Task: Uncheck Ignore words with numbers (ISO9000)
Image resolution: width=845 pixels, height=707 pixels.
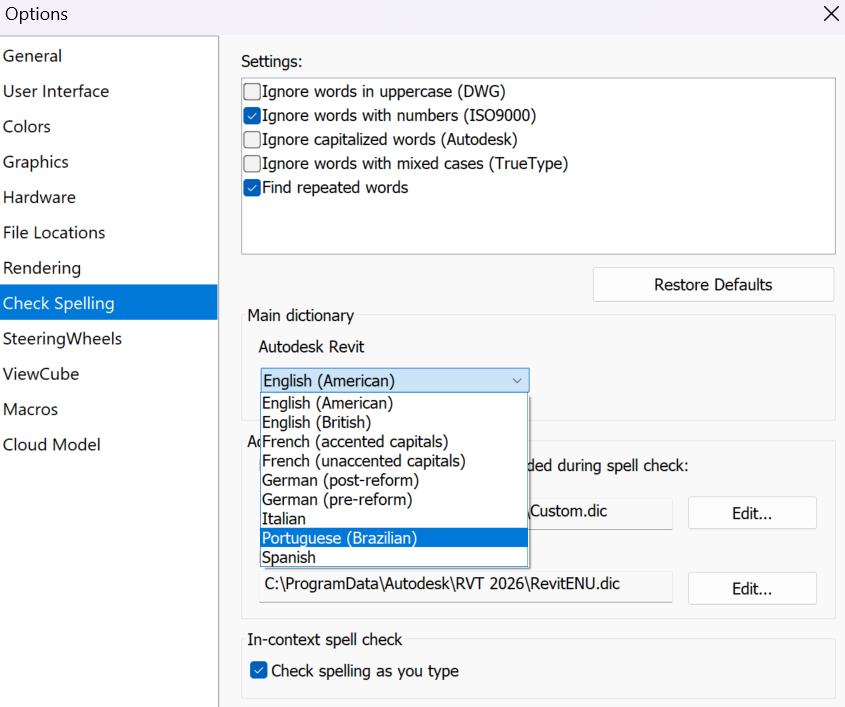Action: tap(252, 116)
